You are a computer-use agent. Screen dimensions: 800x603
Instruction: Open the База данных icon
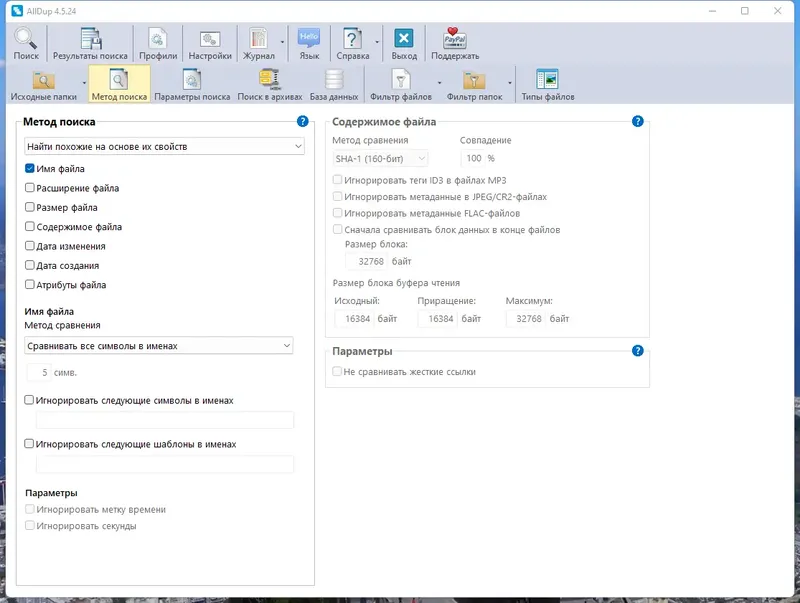coord(334,84)
